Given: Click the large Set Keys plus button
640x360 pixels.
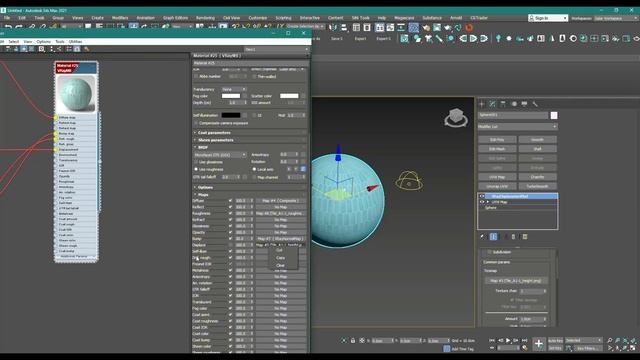Looking at the screenshot, I should click(x=538, y=344).
